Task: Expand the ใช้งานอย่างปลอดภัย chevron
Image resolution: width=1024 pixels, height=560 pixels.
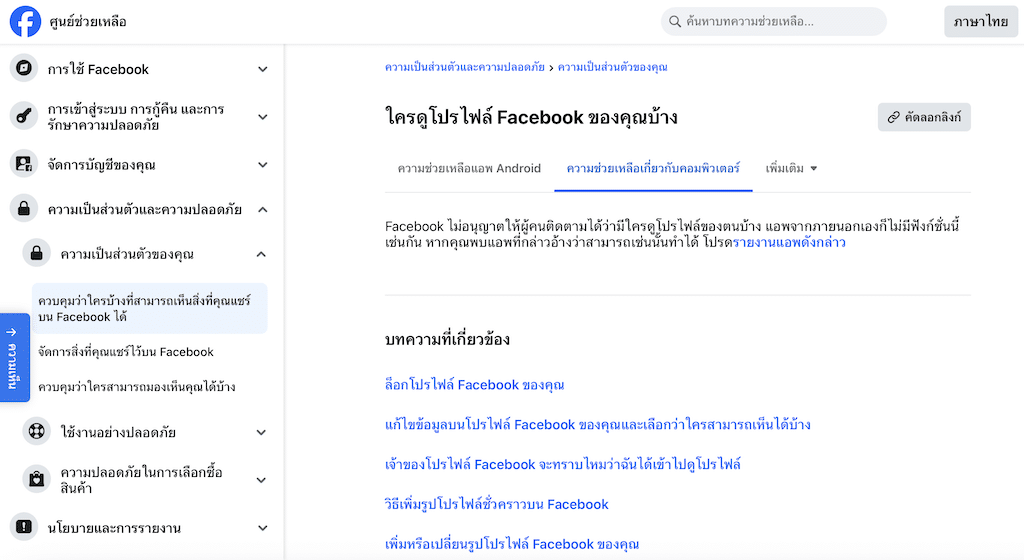Action: tap(261, 432)
